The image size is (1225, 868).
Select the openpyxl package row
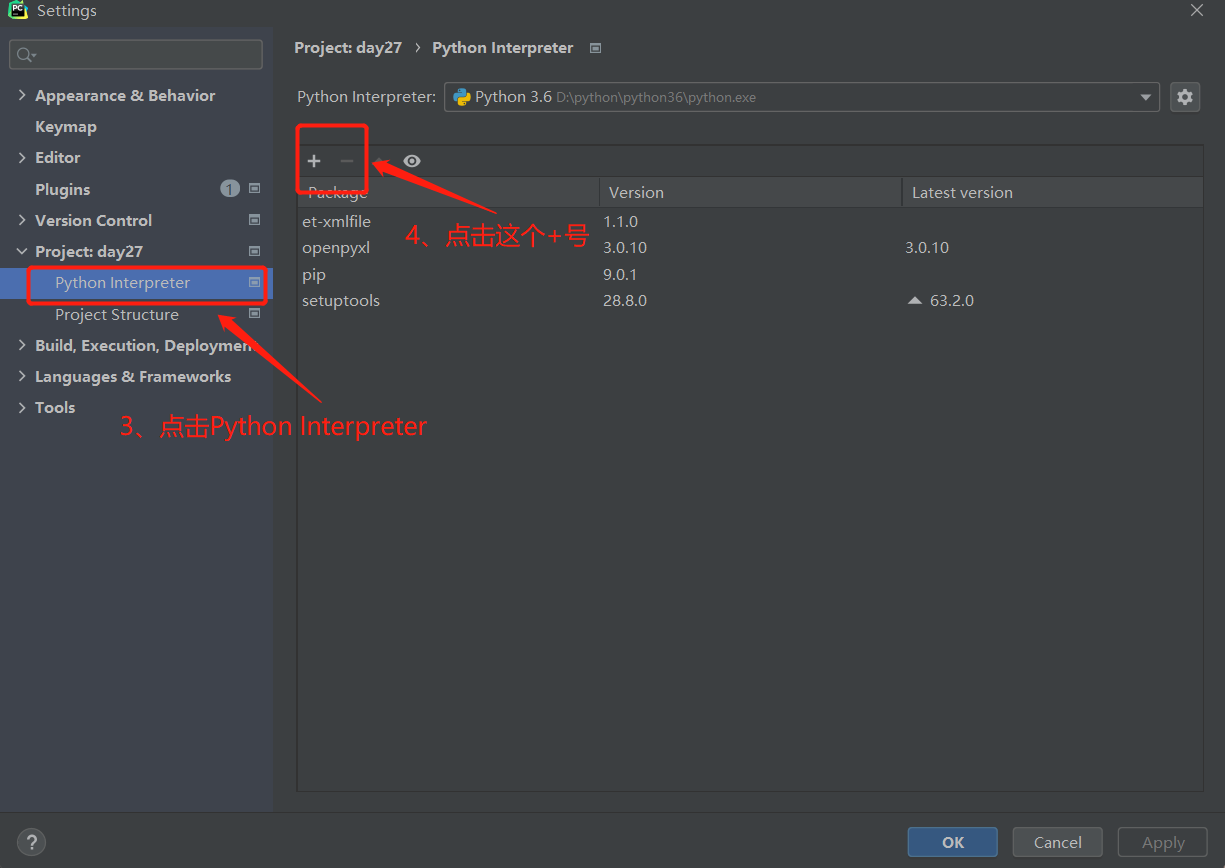[x=750, y=247]
